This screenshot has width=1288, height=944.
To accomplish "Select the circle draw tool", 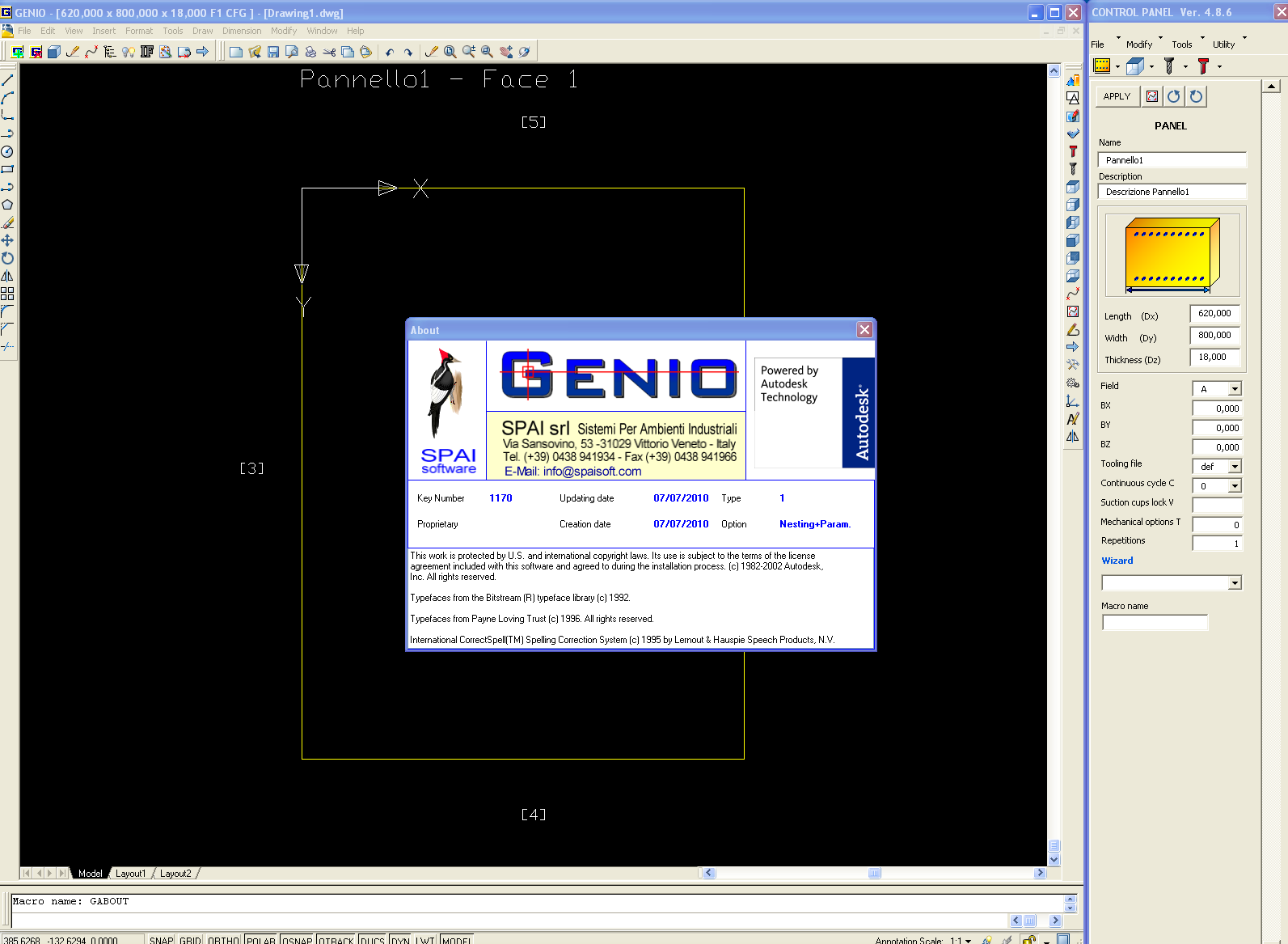I will click(x=7, y=151).
